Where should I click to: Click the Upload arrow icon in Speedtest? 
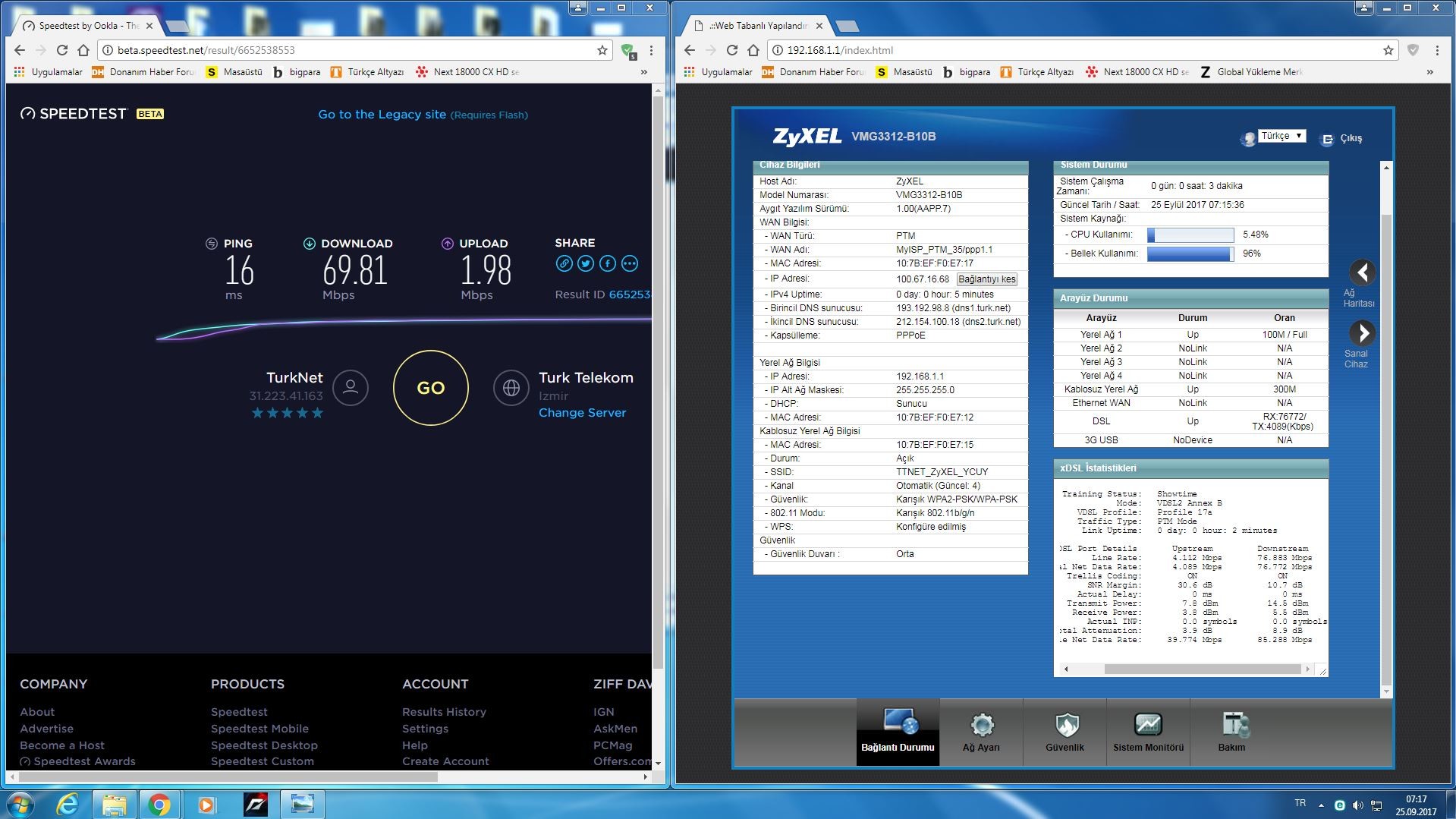tap(447, 244)
